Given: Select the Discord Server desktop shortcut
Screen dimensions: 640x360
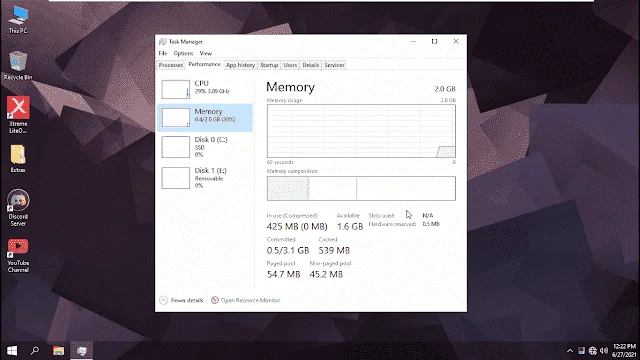Looking at the screenshot, I should [18, 208].
